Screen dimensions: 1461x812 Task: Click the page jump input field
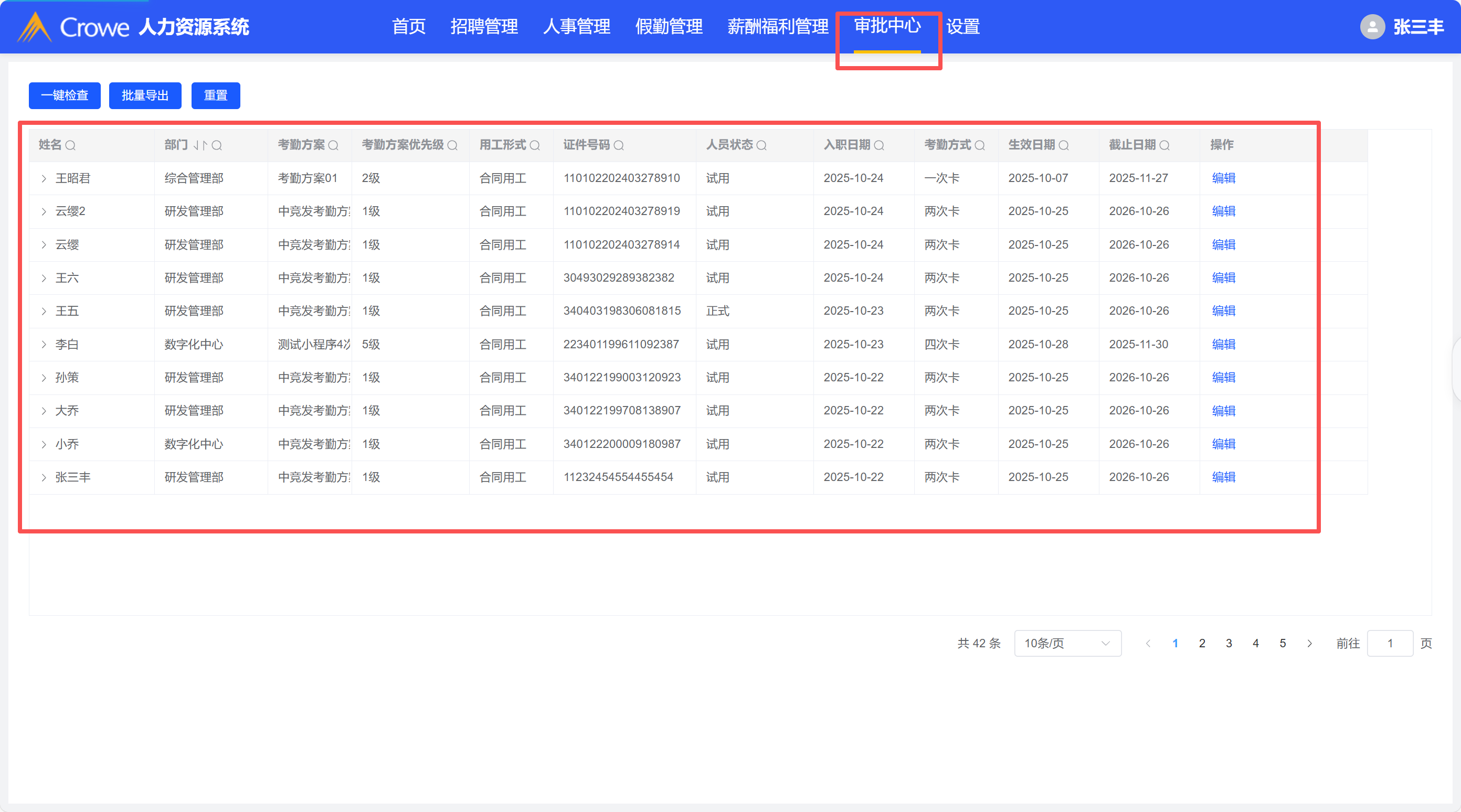[x=1390, y=644]
